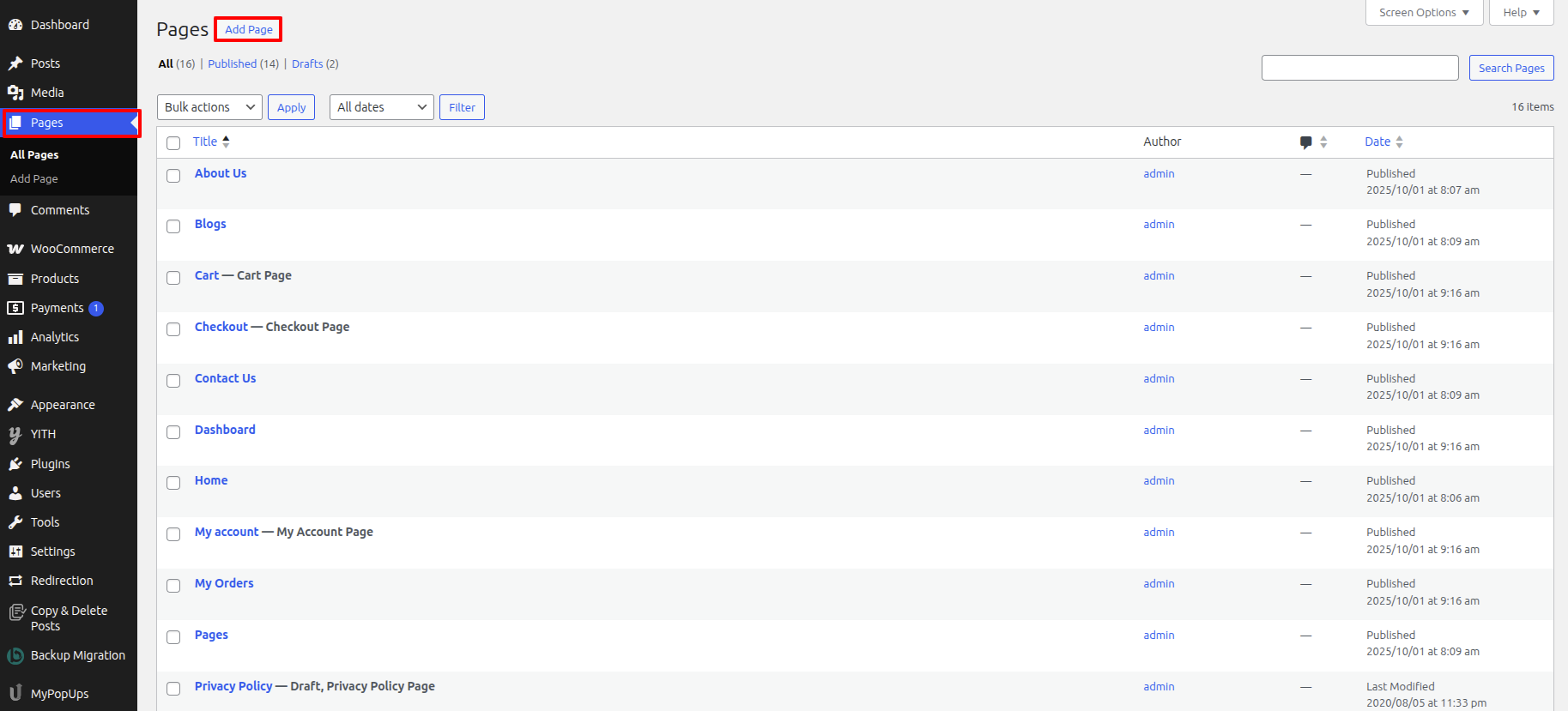Sort by the comments bubble column icon

[1305, 142]
